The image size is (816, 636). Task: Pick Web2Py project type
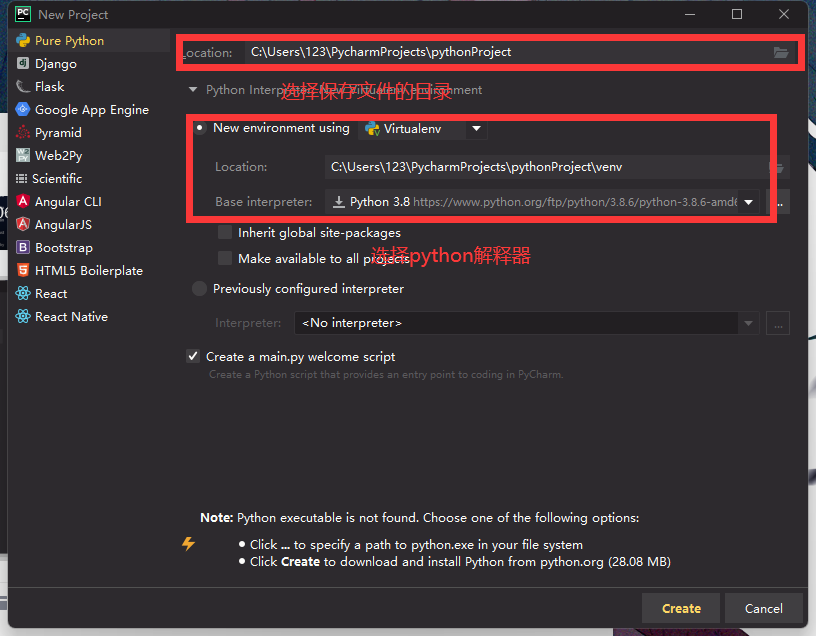coord(90,155)
